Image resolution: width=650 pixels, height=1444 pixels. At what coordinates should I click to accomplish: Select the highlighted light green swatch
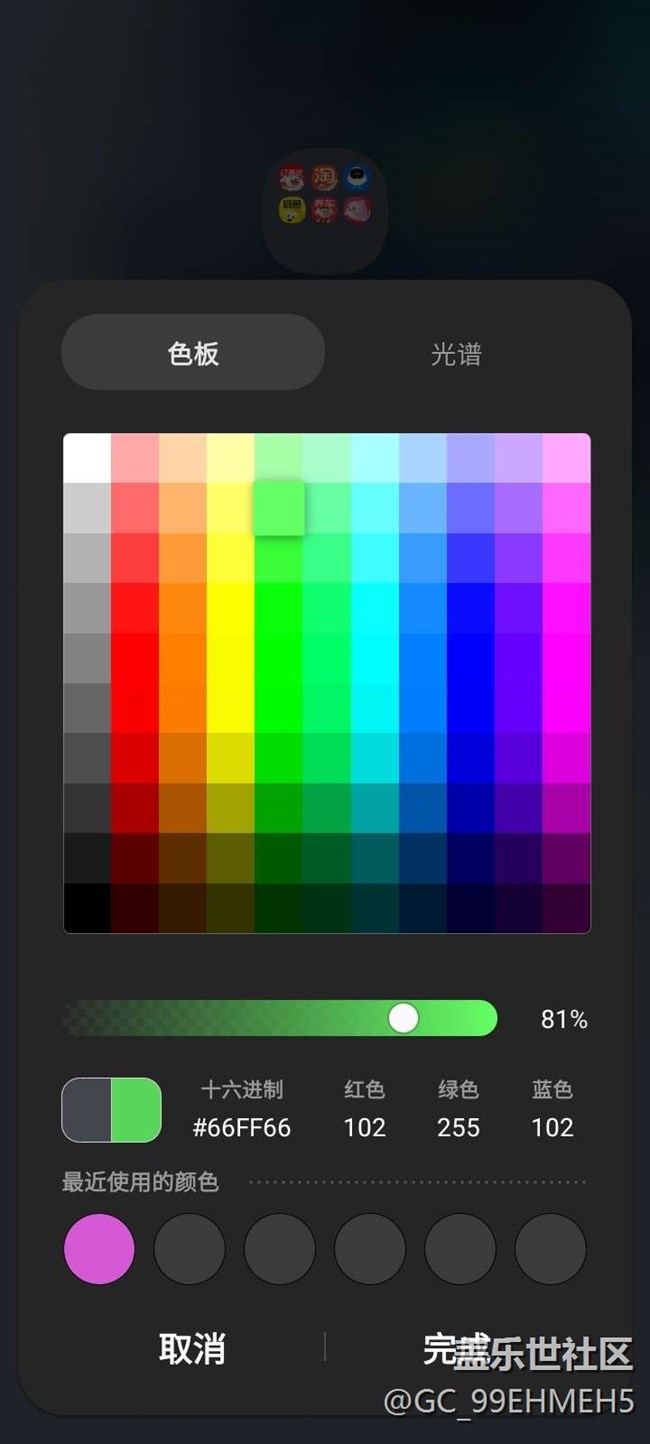click(279, 507)
